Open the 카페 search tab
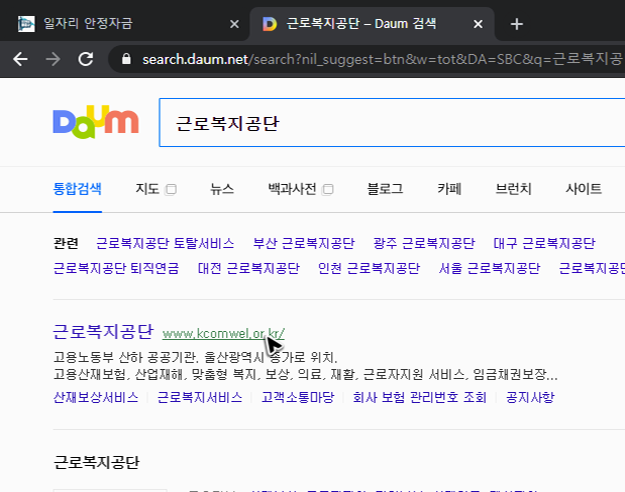The width and height of the screenshot is (625, 492). [x=449, y=189]
